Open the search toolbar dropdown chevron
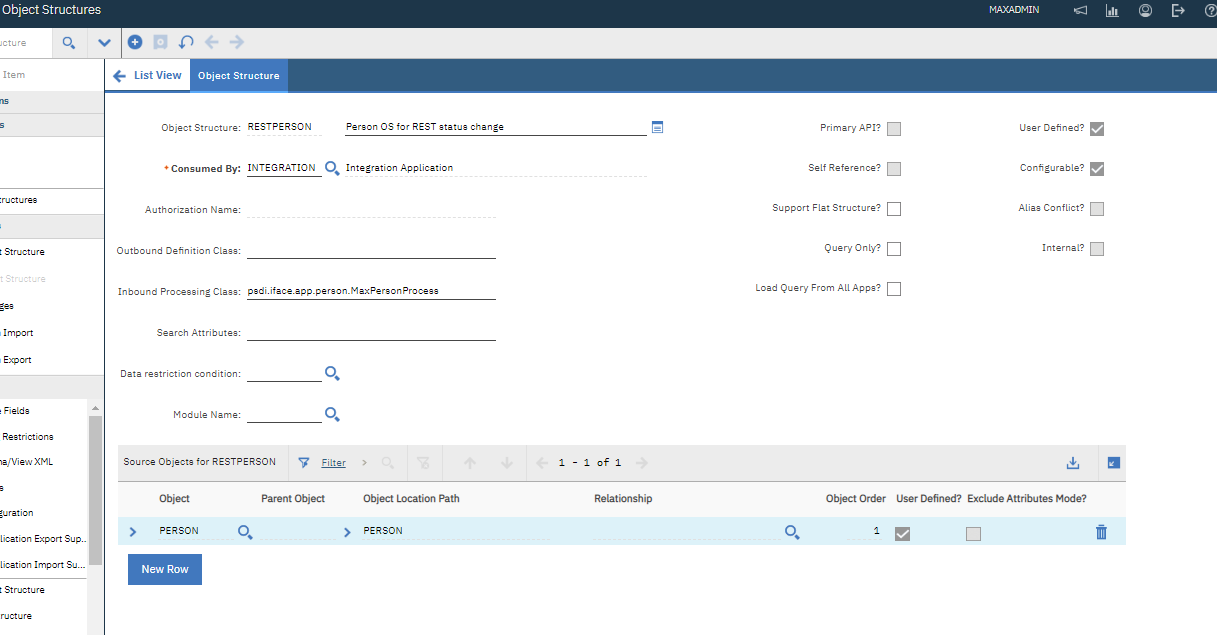Image resolution: width=1217 pixels, height=635 pixels. coord(104,42)
